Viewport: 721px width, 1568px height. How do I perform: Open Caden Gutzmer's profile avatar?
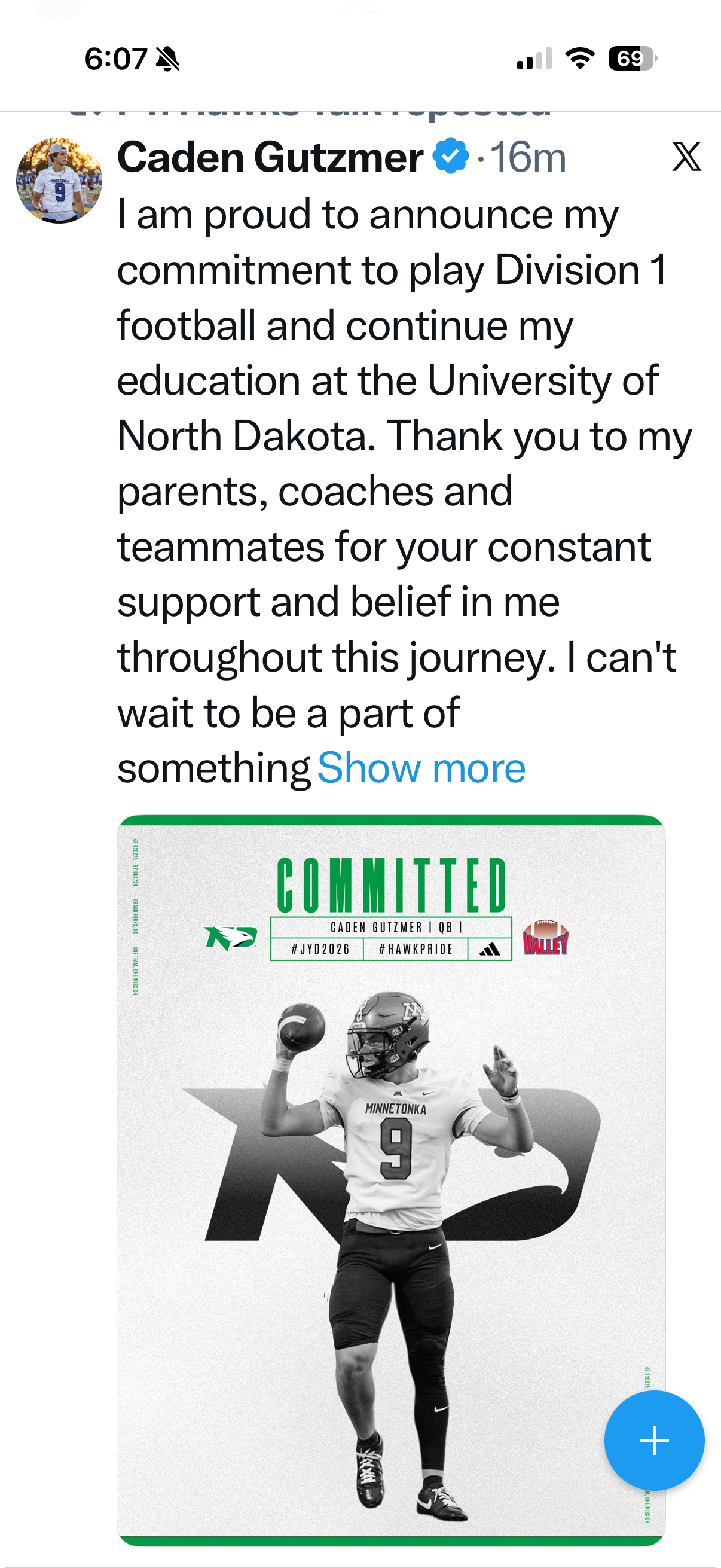point(59,181)
